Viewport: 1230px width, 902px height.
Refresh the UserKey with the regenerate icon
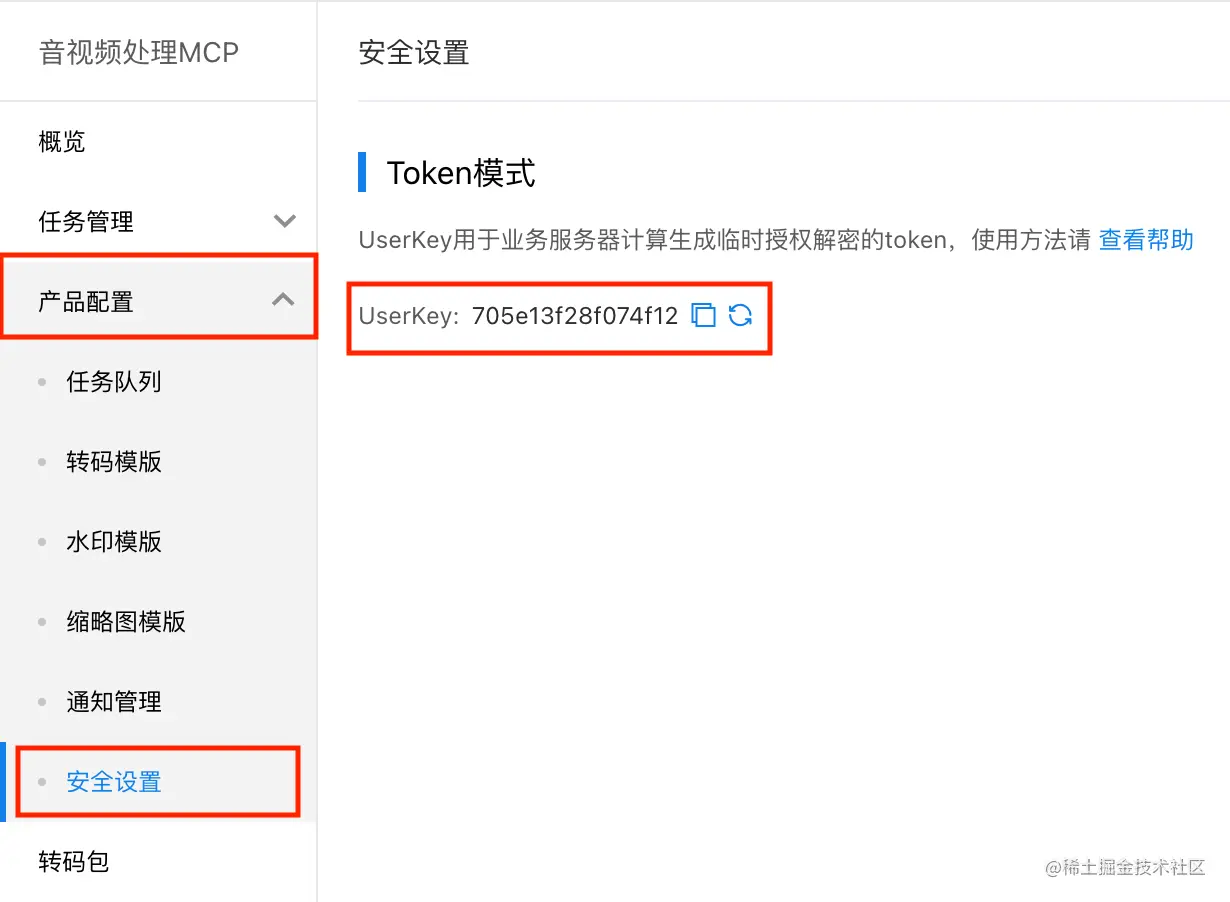point(740,315)
